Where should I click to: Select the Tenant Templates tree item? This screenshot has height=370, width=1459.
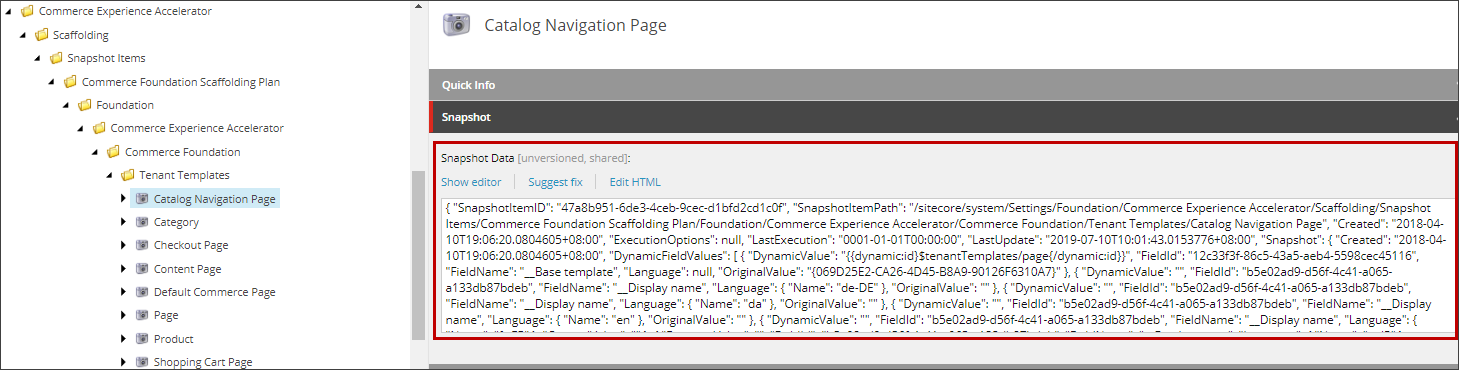click(184, 175)
